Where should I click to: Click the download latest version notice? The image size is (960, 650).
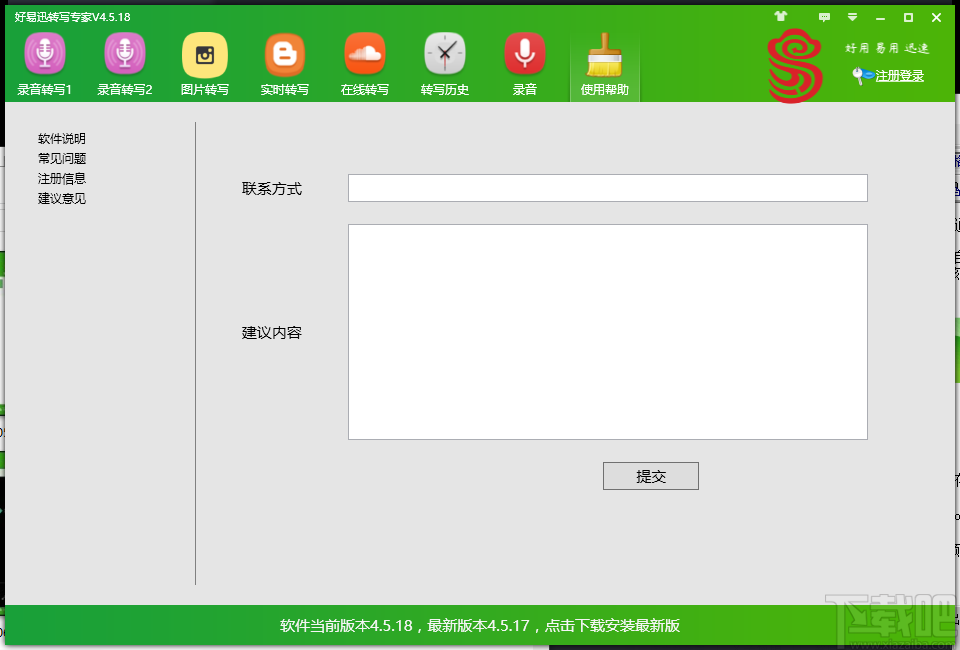(x=480, y=624)
